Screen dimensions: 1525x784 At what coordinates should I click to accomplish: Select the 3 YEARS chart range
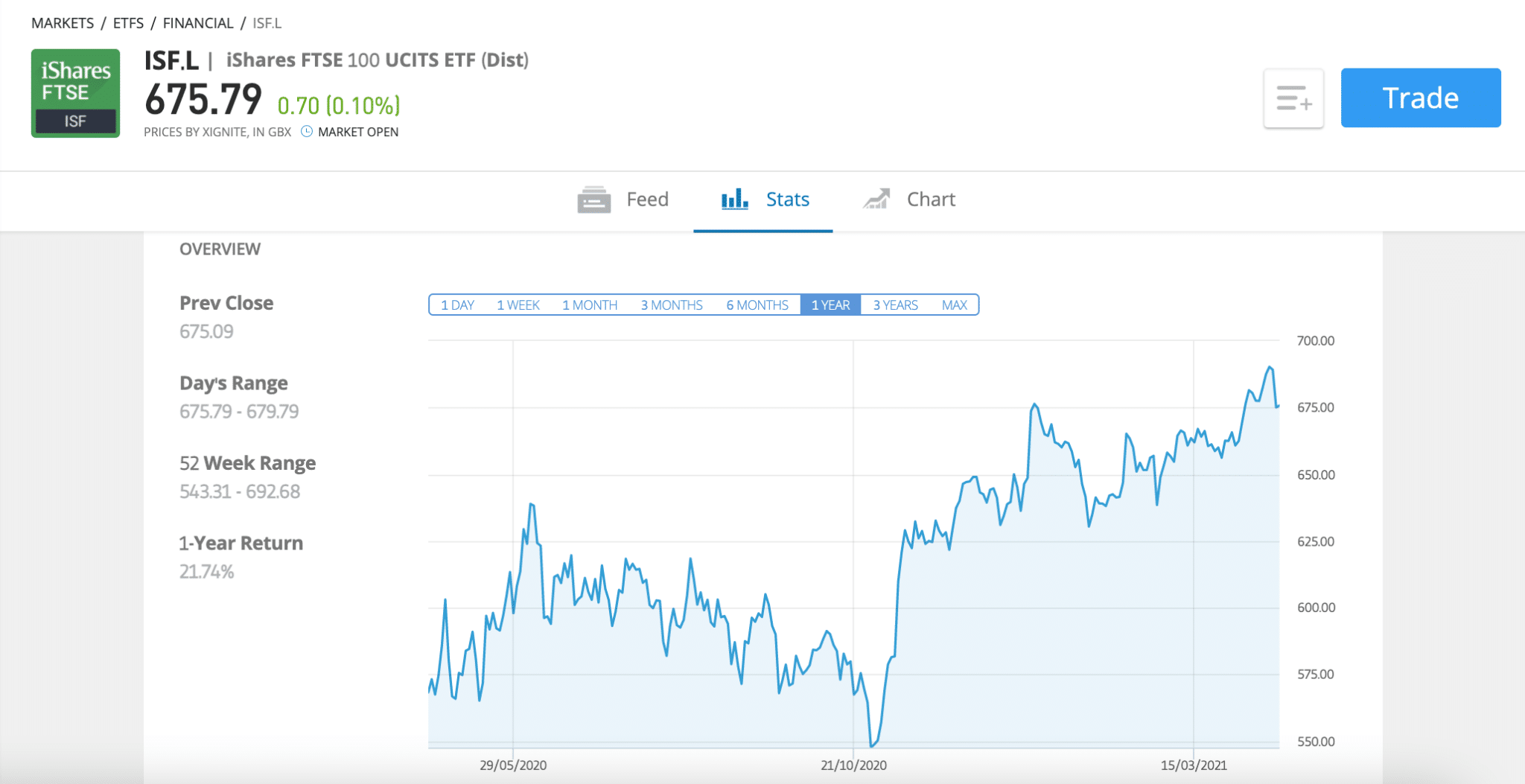(x=895, y=305)
